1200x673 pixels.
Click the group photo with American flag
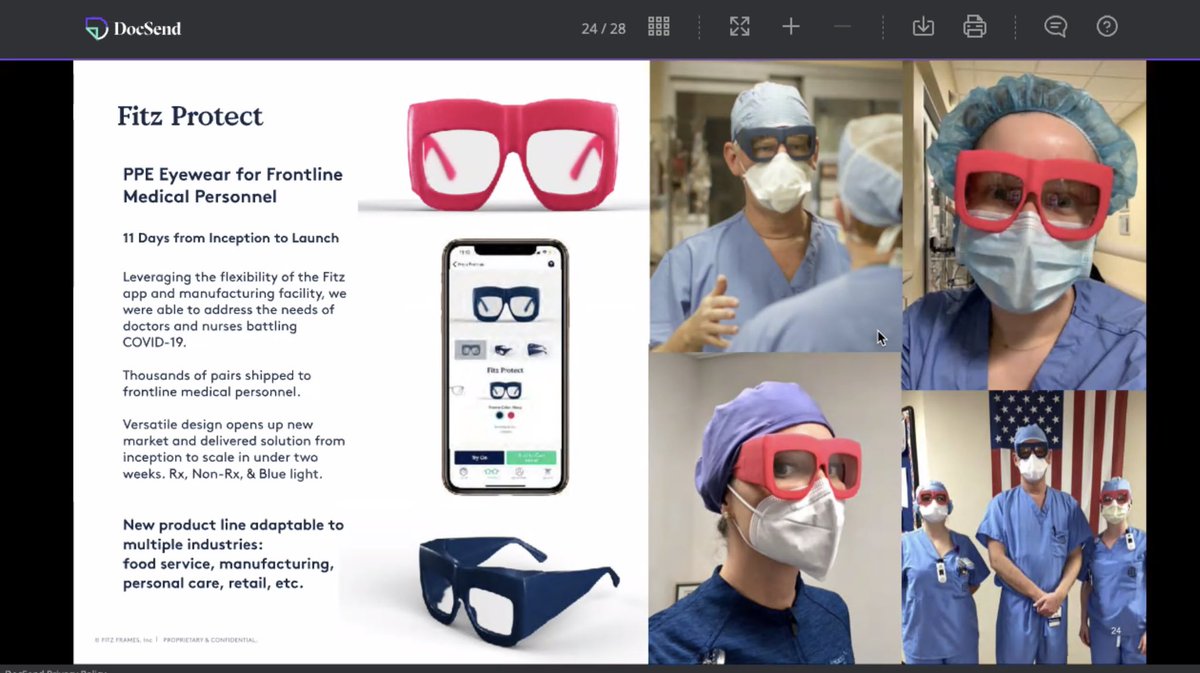pyautogui.click(x=1024, y=527)
